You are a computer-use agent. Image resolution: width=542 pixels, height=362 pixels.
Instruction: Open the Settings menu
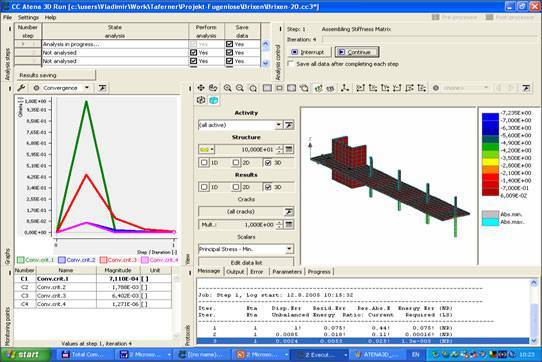pos(28,17)
